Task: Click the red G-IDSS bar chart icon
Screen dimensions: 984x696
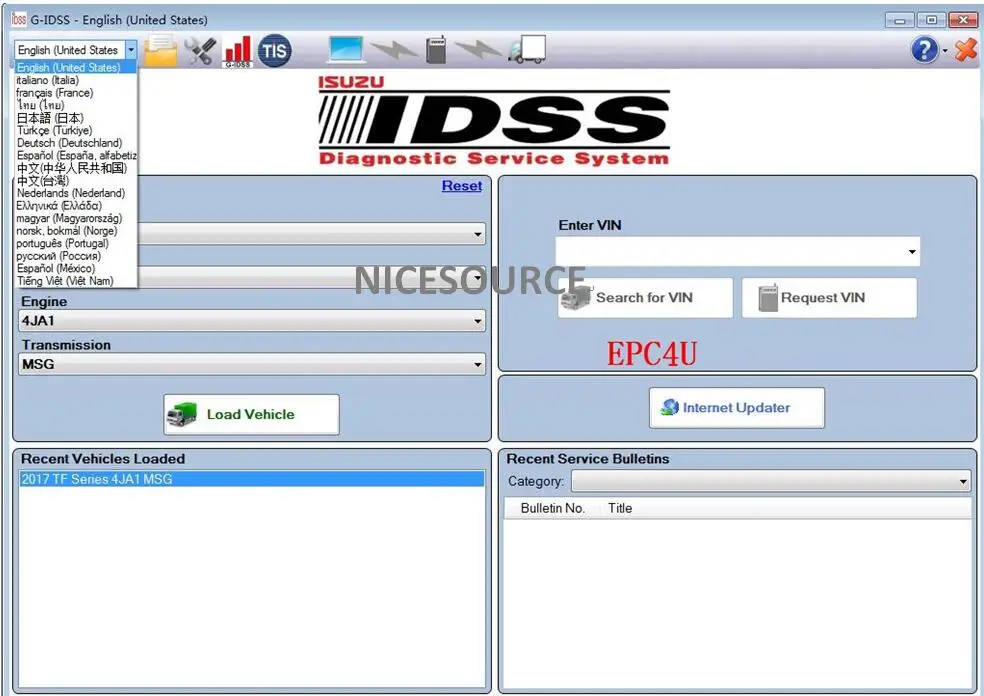Action: pos(237,49)
